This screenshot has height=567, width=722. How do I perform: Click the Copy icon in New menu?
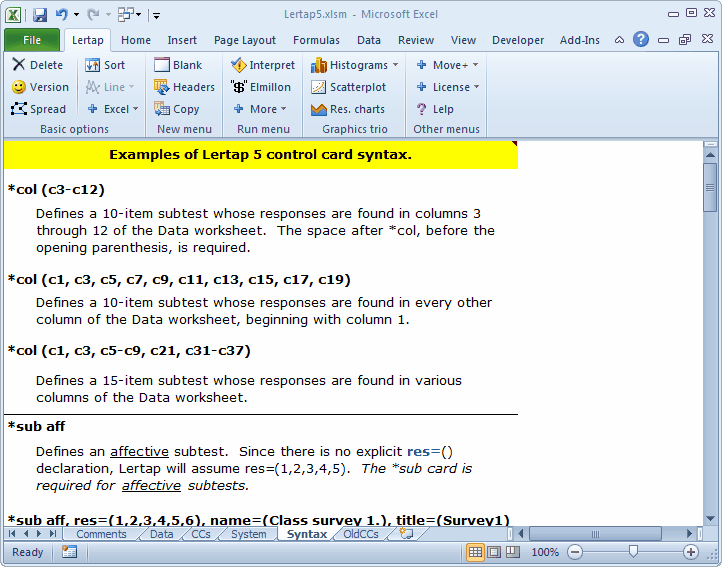tap(162, 109)
